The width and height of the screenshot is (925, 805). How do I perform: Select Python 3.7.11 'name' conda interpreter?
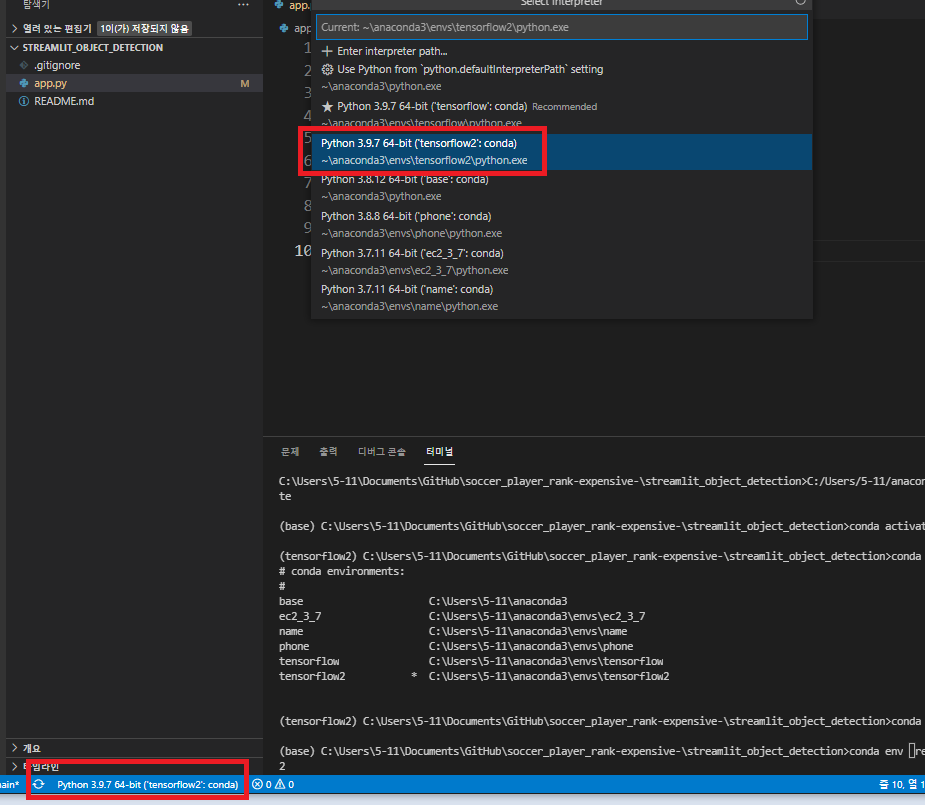[x=562, y=298]
